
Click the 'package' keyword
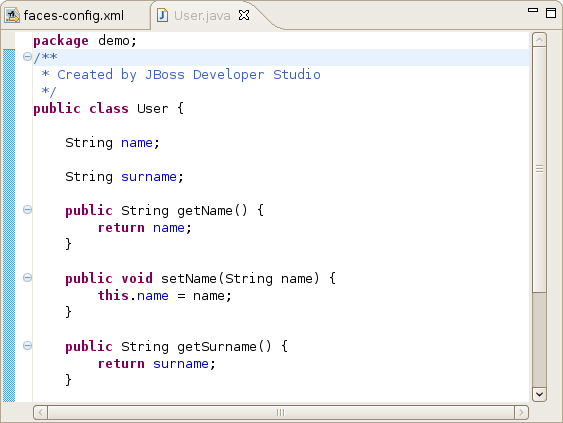[x=61, y=41]
